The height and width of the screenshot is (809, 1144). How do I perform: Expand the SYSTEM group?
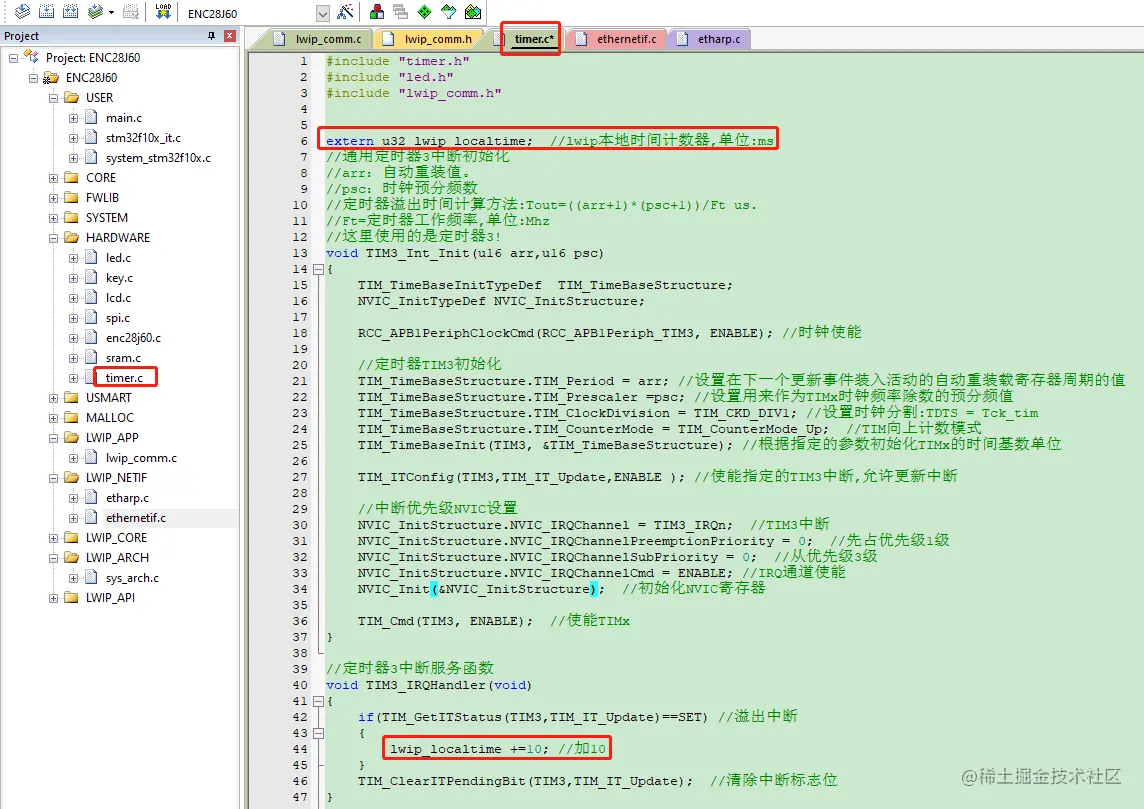click(x=53, y=218)
